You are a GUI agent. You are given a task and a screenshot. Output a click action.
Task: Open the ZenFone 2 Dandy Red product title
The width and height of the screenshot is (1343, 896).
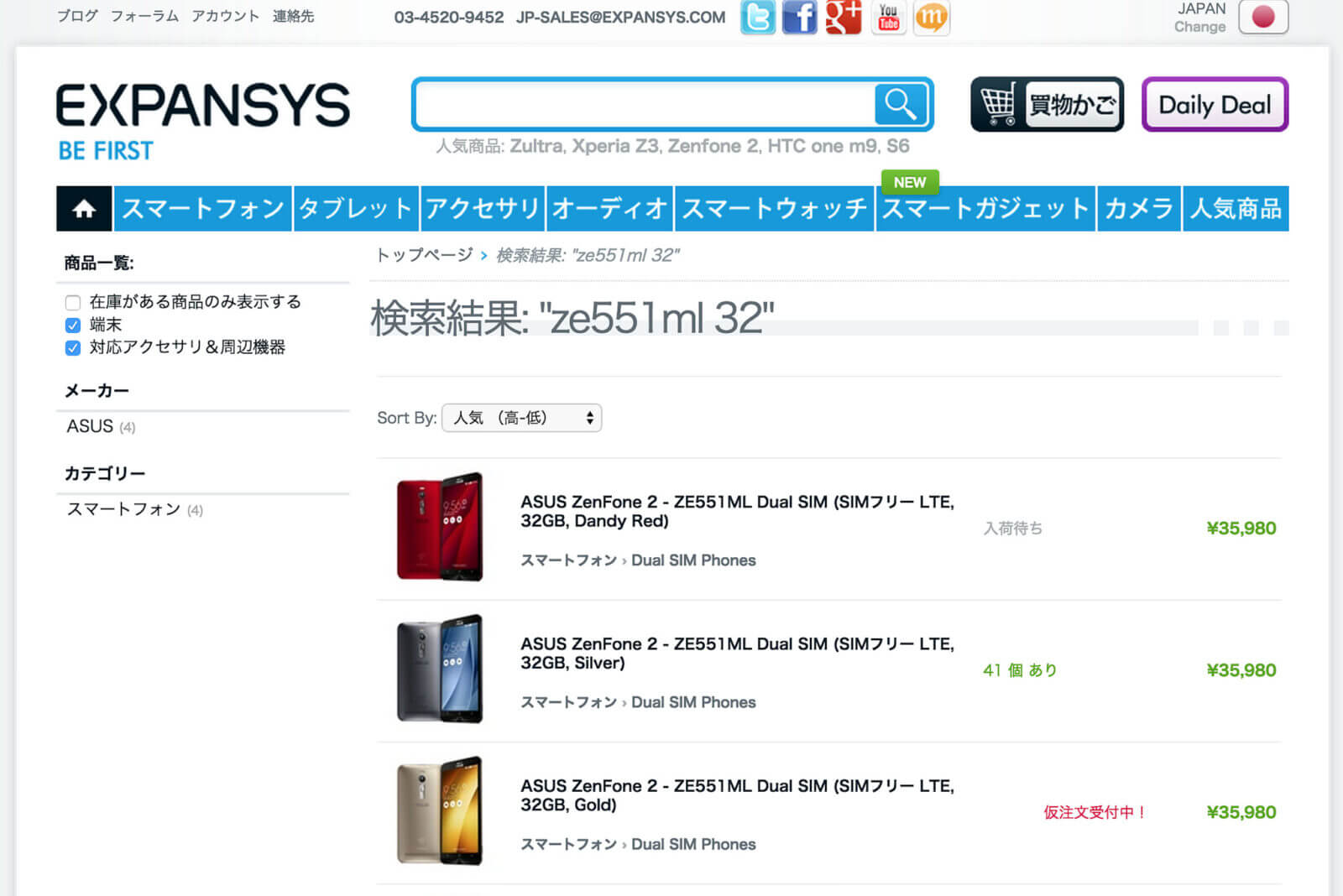tap(737, 511)
